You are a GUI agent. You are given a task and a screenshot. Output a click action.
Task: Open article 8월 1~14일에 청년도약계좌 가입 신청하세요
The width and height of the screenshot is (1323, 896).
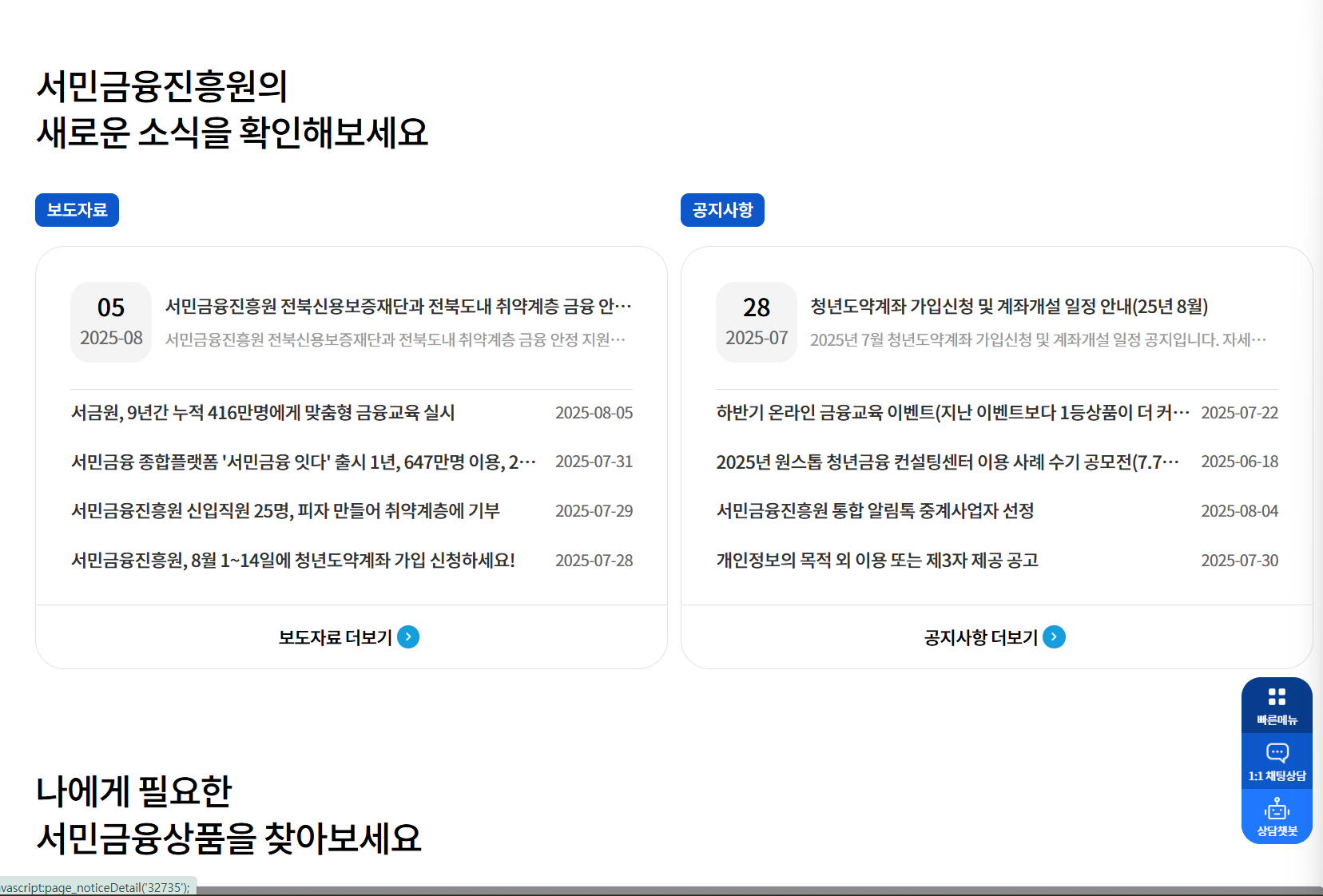(x=293, y=561)
